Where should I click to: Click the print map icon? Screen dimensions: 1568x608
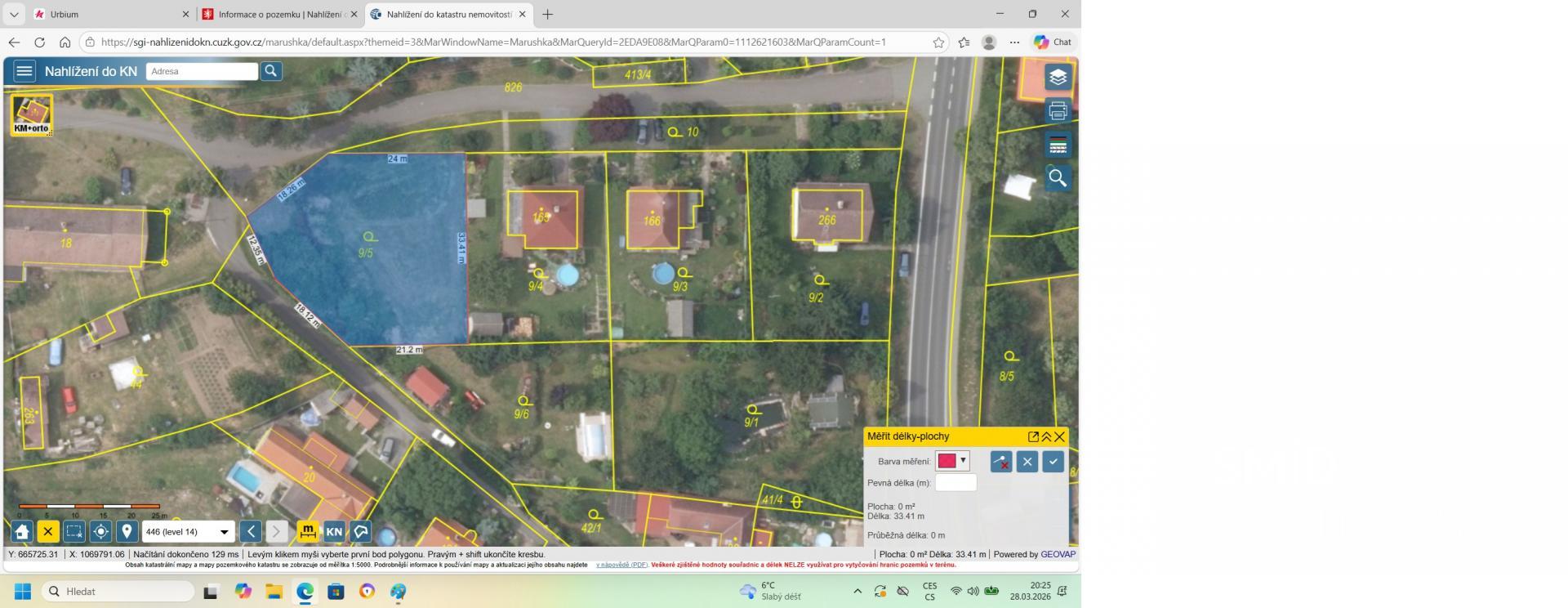click(1058, 111)
